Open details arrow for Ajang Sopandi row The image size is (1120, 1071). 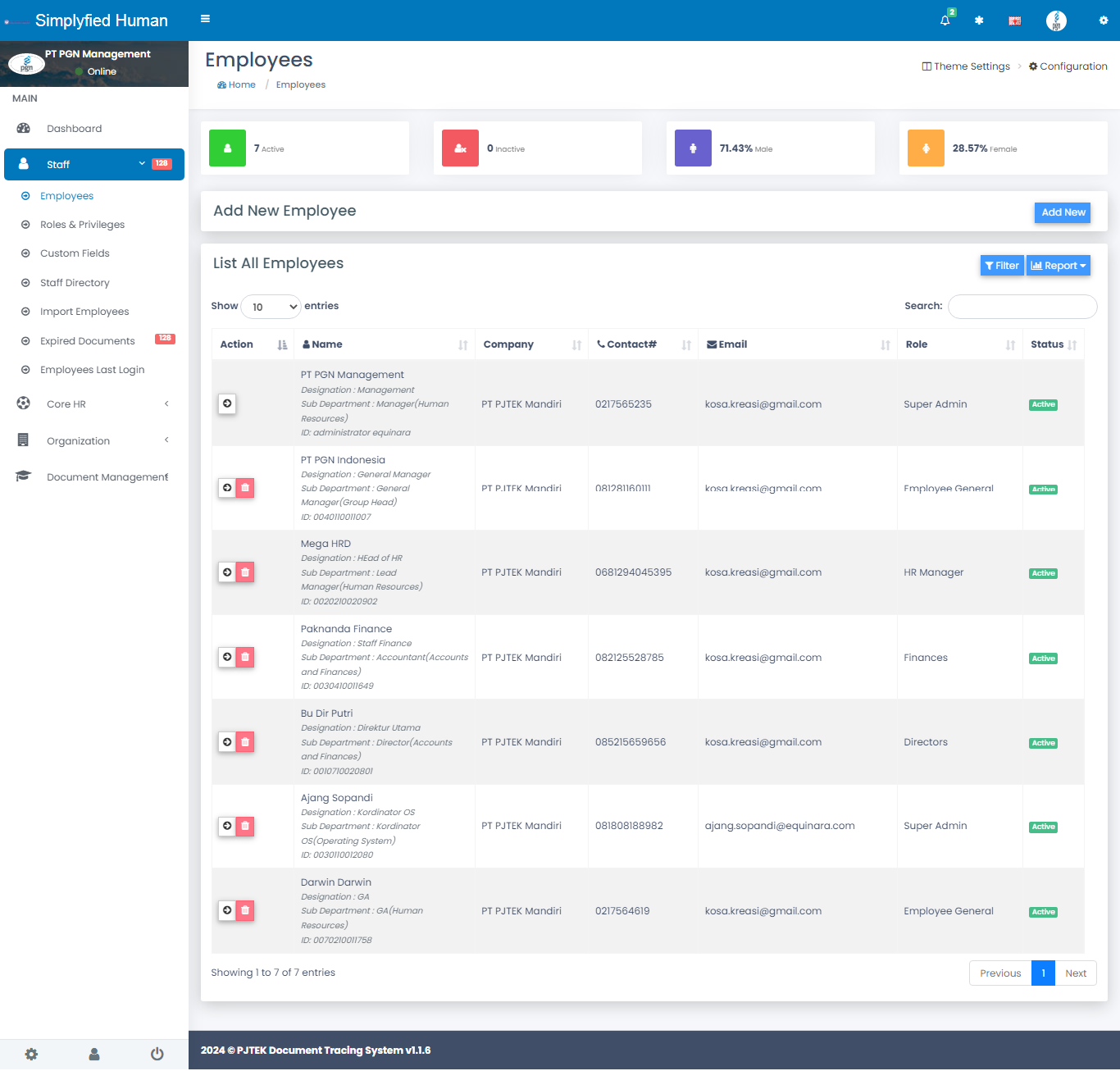[x=227, y=826]
